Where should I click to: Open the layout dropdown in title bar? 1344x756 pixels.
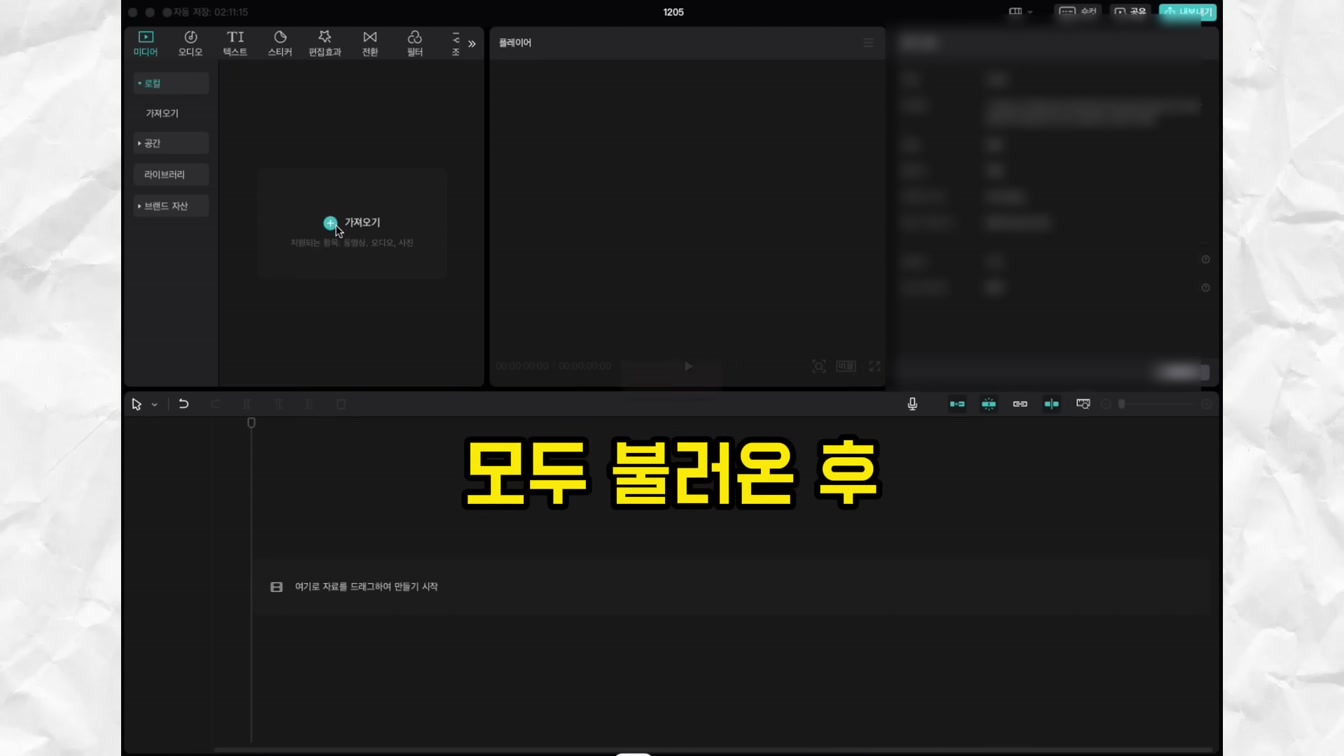coord(1020,12)
